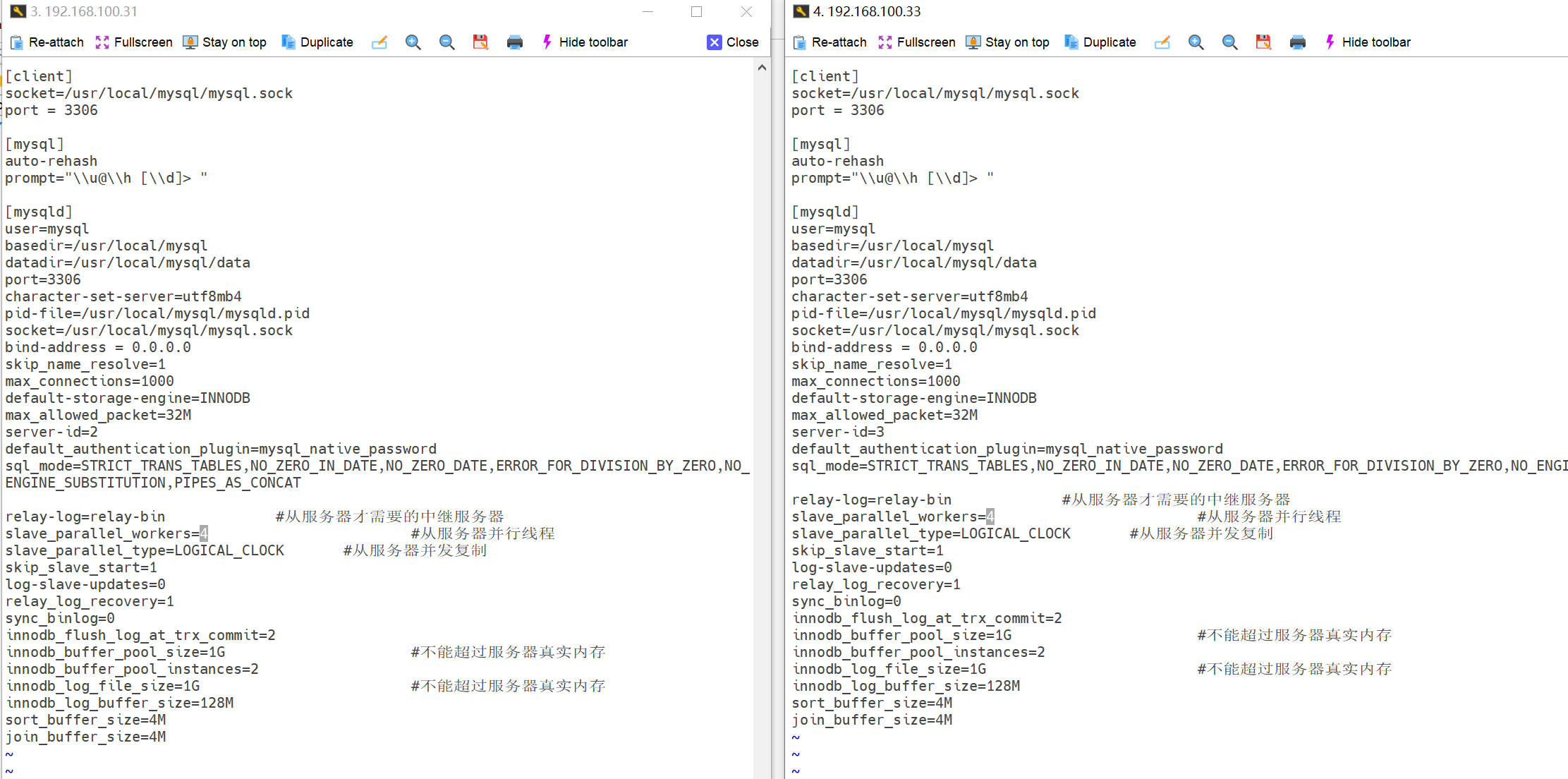This screenshot has height=779, width=1568.
Task: Click the rename pencil icon in right window
Action: coord(1162,42)
